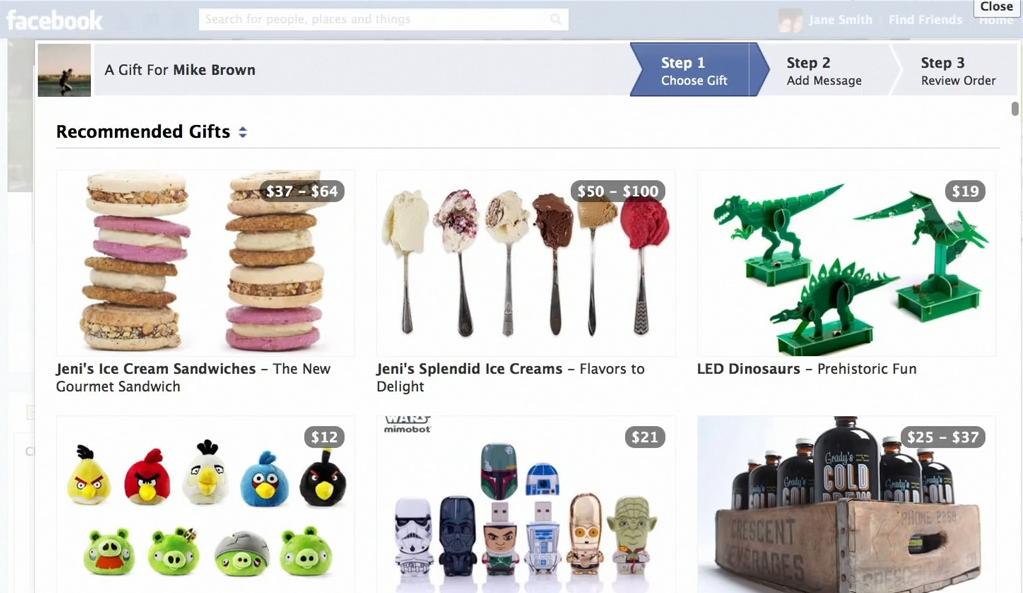Select the LED Dinosaurs gift image
The height and width of the screenshot is (593, 1023).
coord(846,263)
